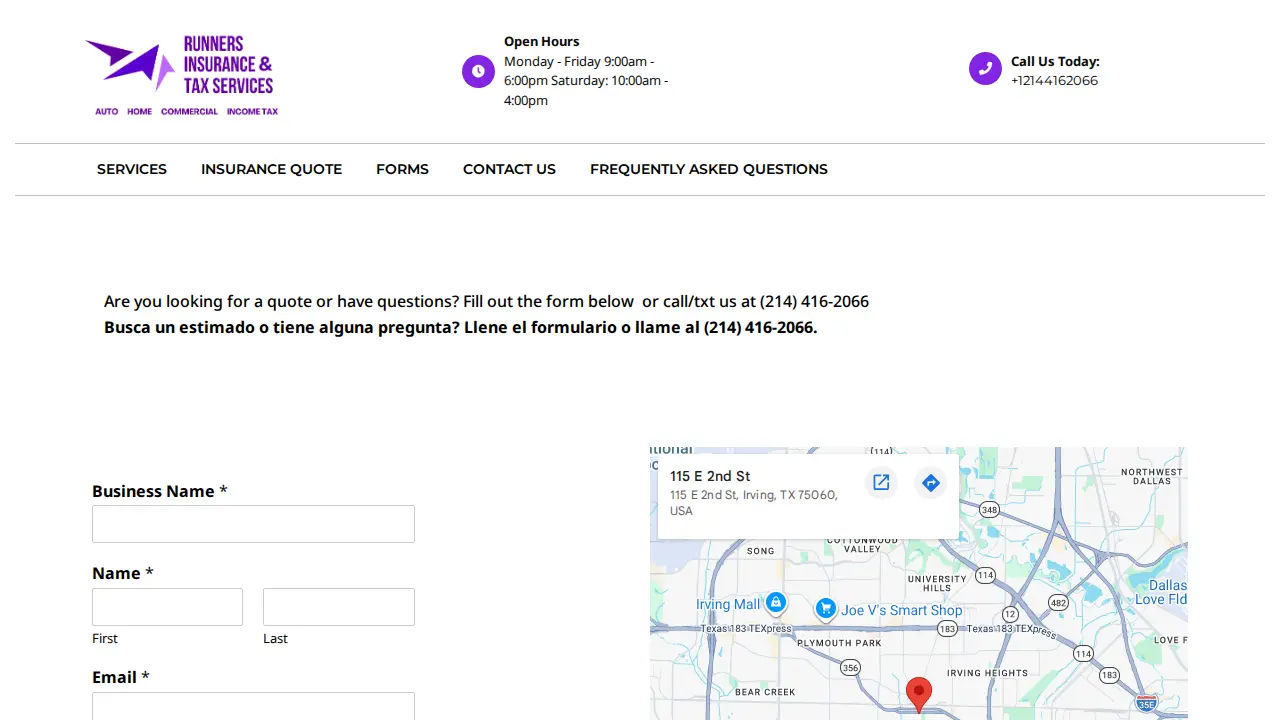Click the Runners Insurance & Tax Services logo

coord(182,77)
